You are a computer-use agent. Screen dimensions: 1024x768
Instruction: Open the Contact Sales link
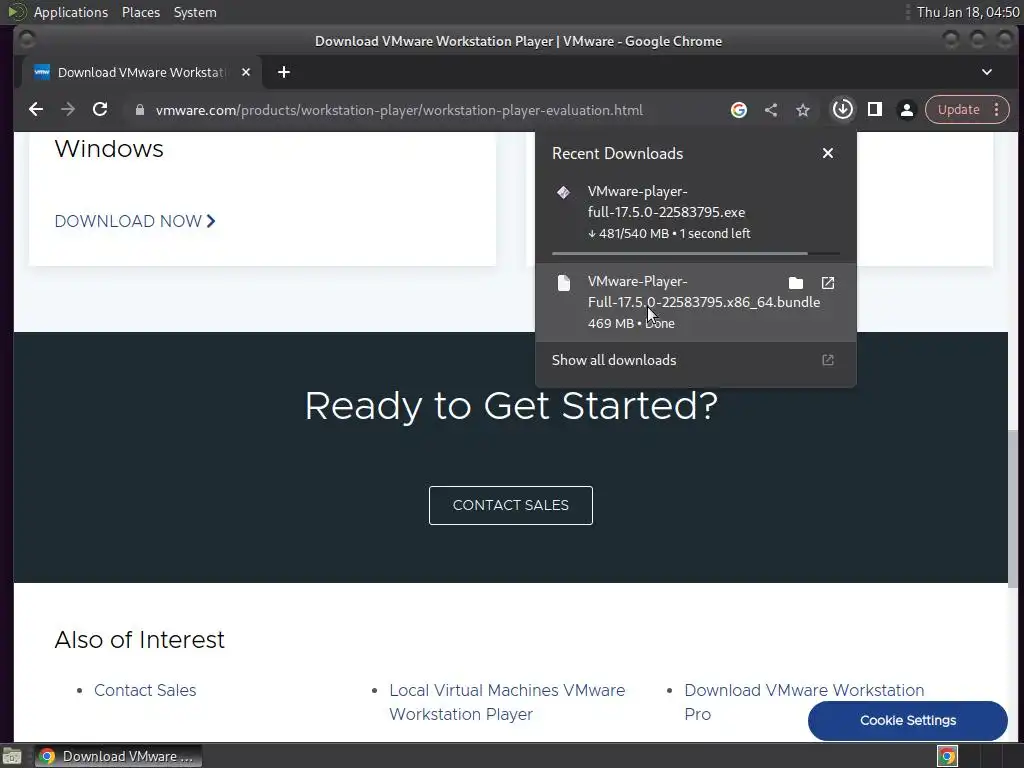click(x=145, y=690)
